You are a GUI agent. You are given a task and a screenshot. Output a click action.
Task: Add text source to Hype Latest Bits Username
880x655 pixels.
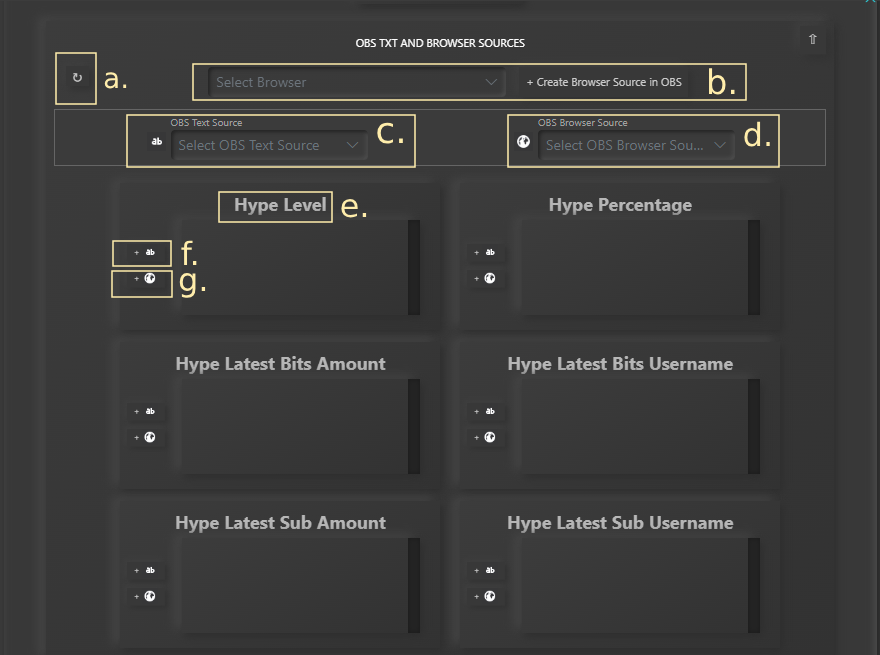[485, 411]
